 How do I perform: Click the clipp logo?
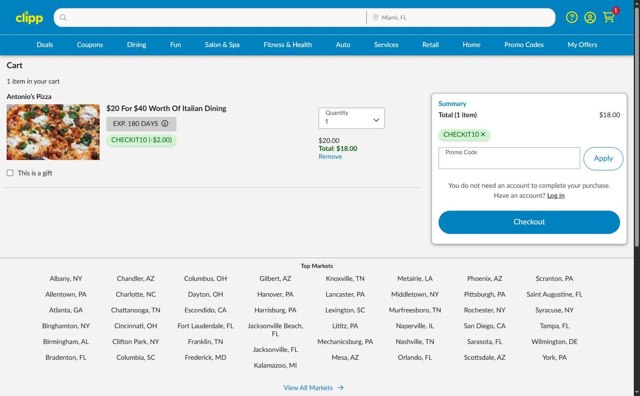[29, 18]
